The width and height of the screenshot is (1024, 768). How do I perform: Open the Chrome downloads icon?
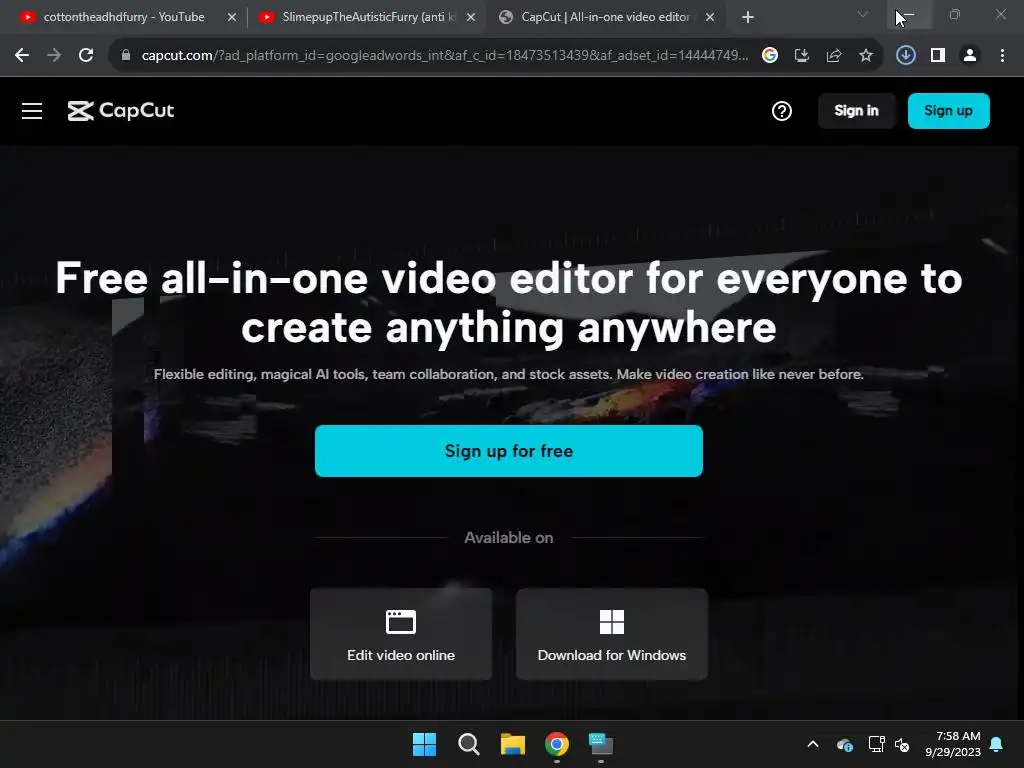click(906, 56)
